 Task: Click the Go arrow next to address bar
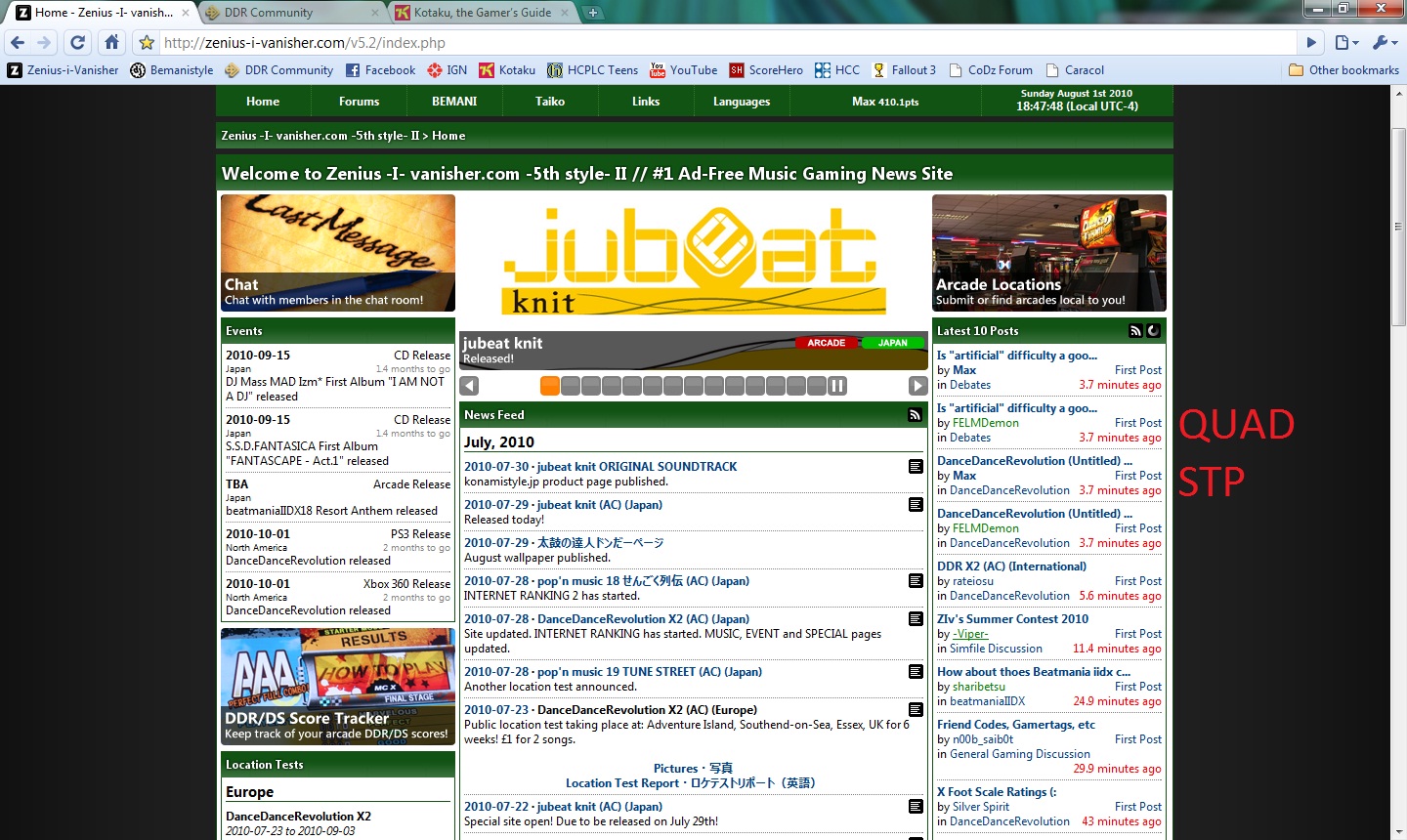[x=1312, y=43]
